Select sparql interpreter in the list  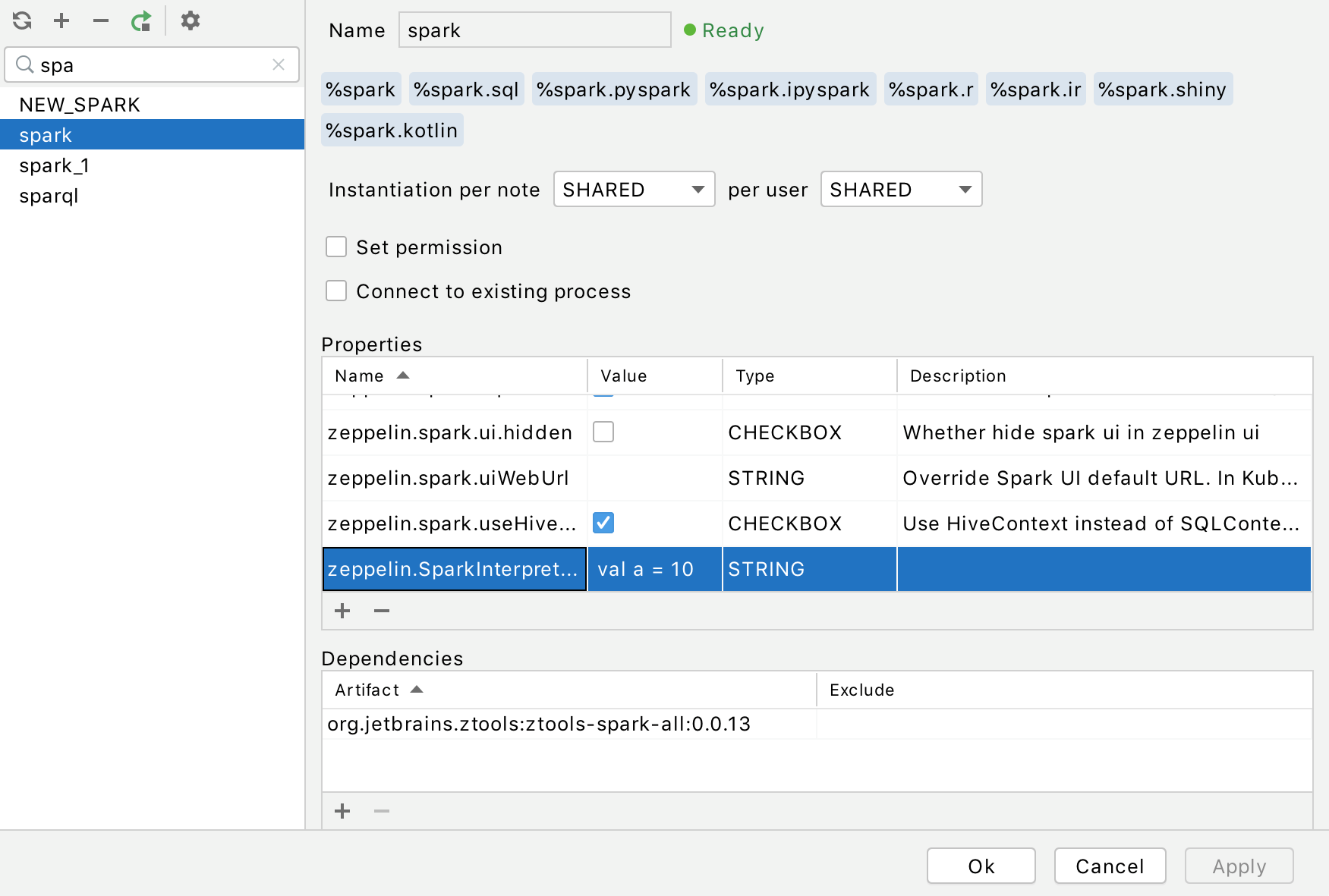point(49,196)
